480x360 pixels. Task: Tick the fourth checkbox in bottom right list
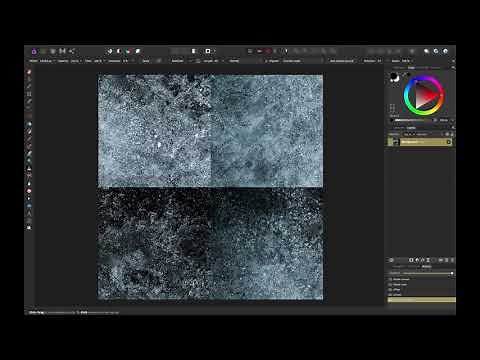point(390,295)
